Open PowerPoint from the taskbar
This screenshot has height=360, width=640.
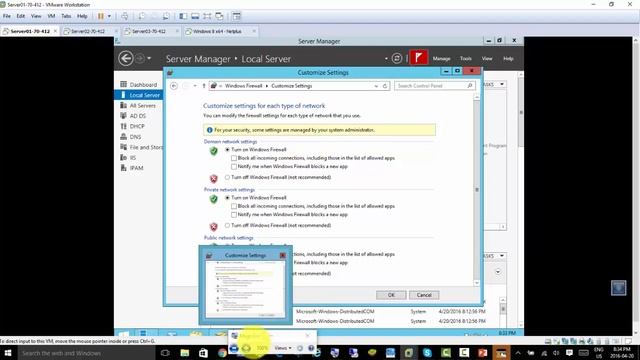(482, 353)
